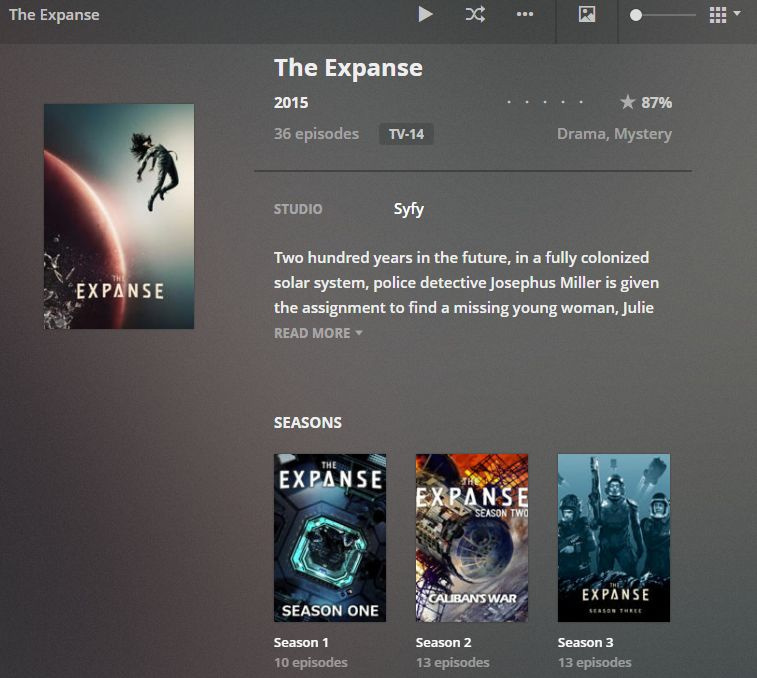757x678 pixels.
Task: Open the Season Two Caliban's War poster
Action: coord(472,537)
